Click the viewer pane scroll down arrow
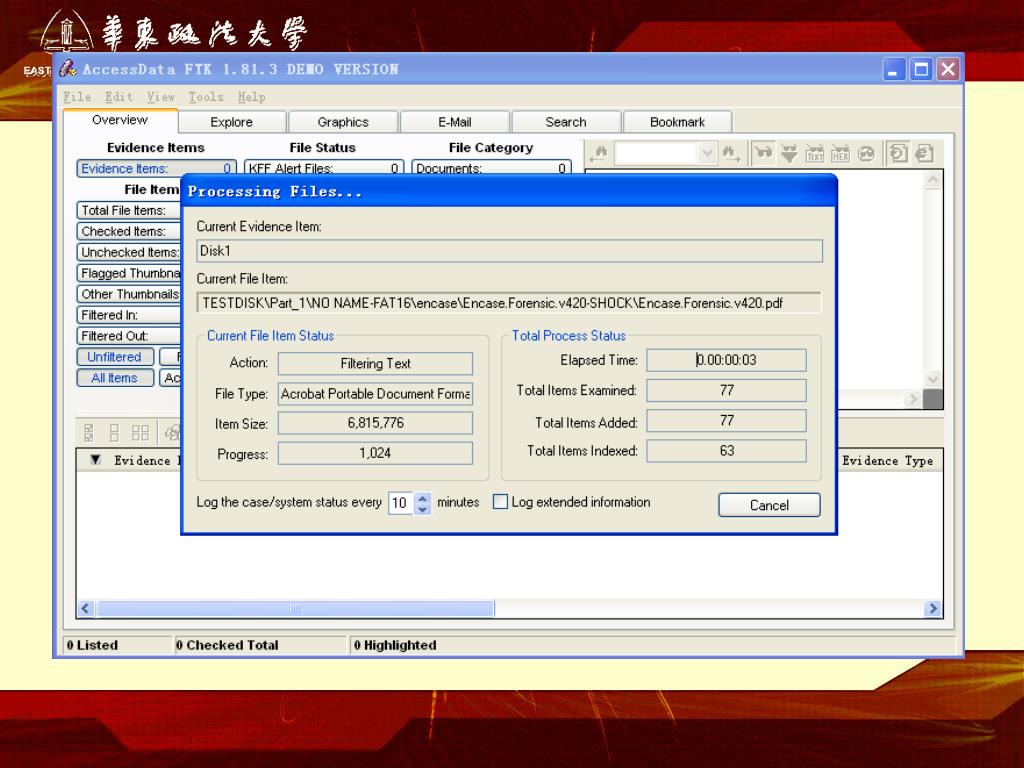 coord(933,379)
